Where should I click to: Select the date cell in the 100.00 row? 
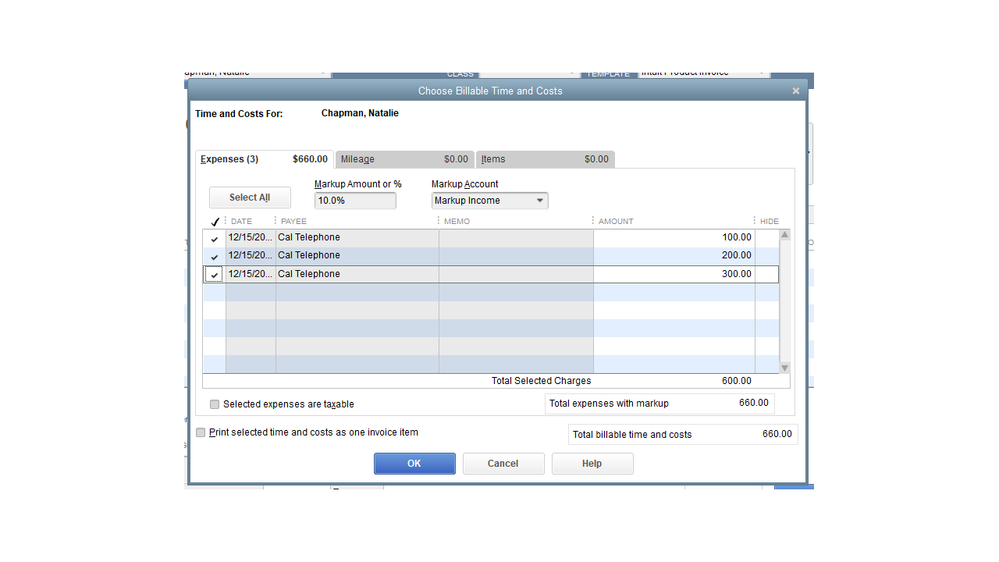pyautogui.click(x=250, y=238)
